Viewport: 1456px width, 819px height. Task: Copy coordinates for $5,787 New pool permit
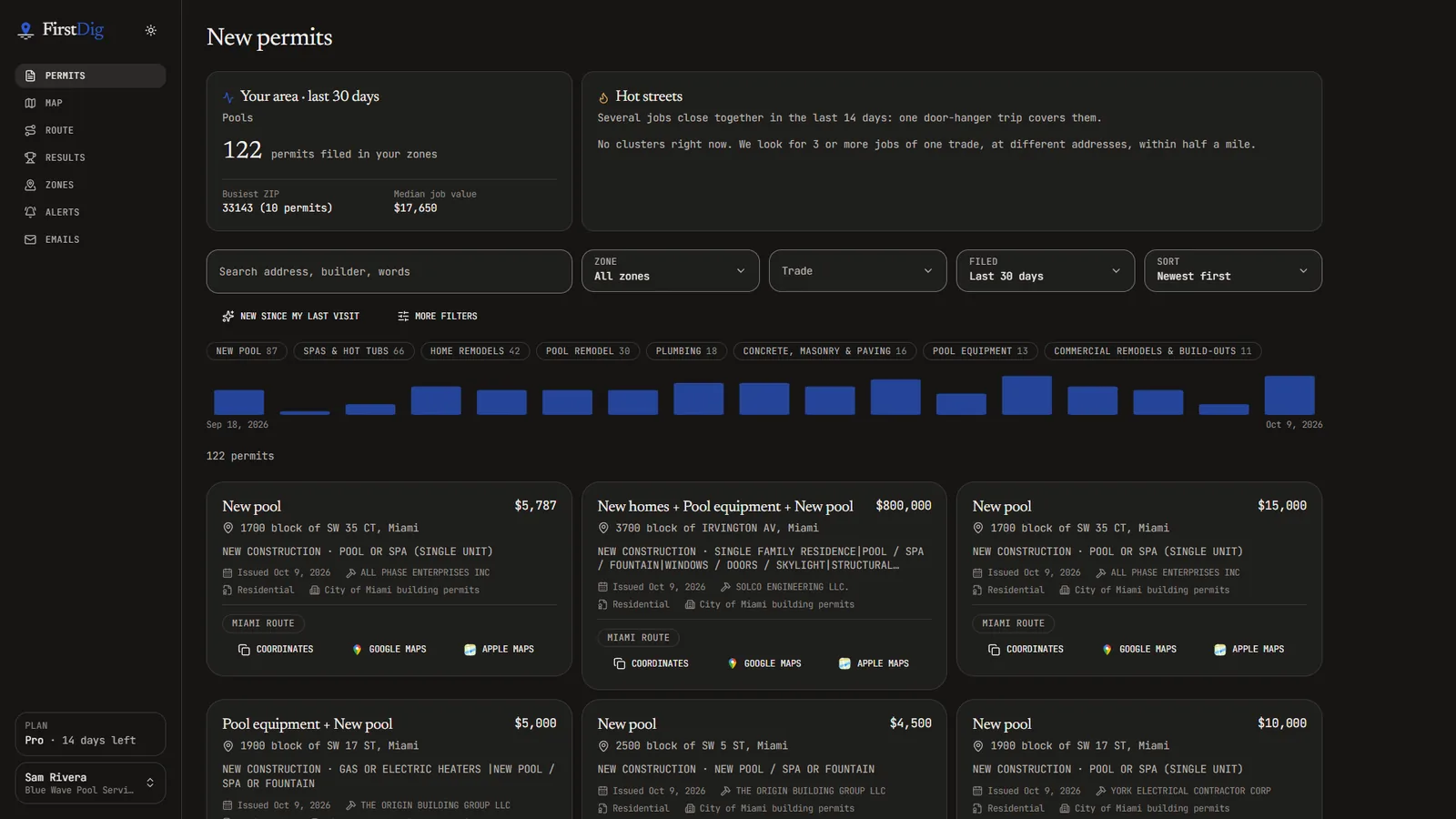276,650
